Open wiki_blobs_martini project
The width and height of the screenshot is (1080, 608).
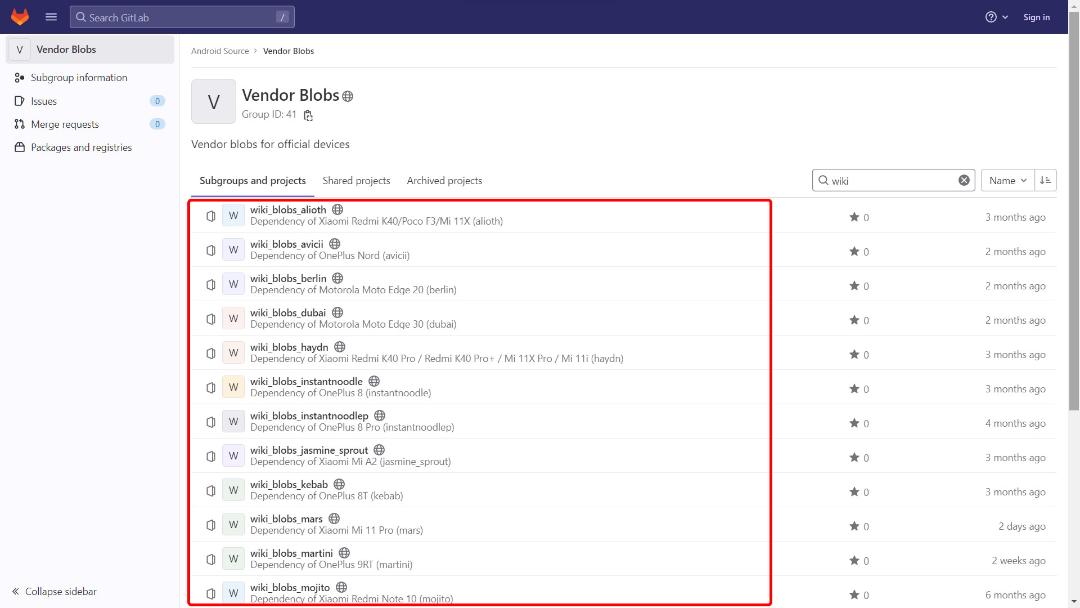pos(291,554)
